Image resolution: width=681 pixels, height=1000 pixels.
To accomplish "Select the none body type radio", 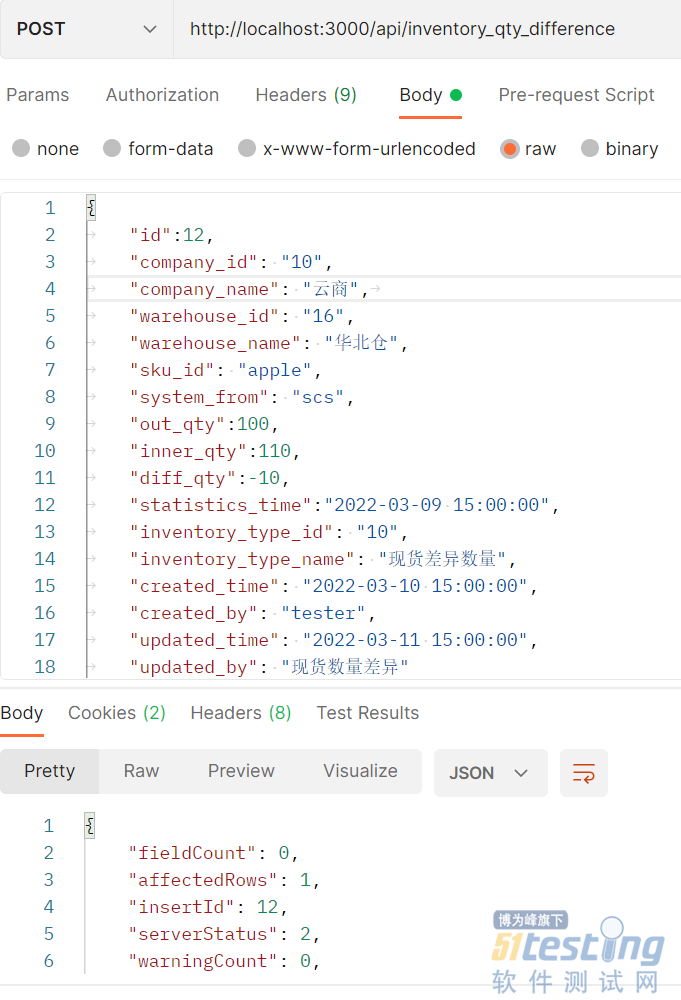I will coord(21,149).
